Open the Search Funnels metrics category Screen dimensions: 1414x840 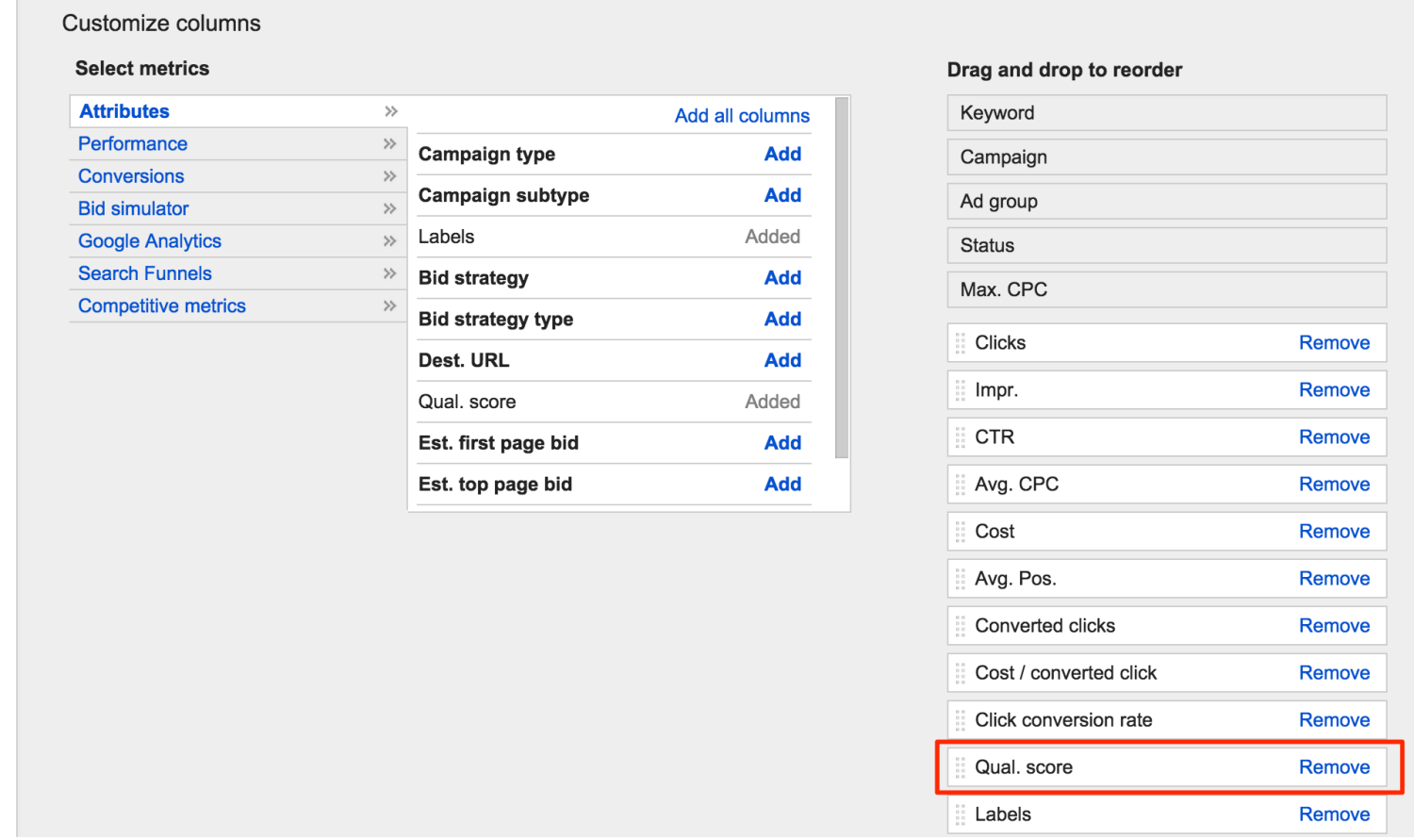(x=145, y=273)
